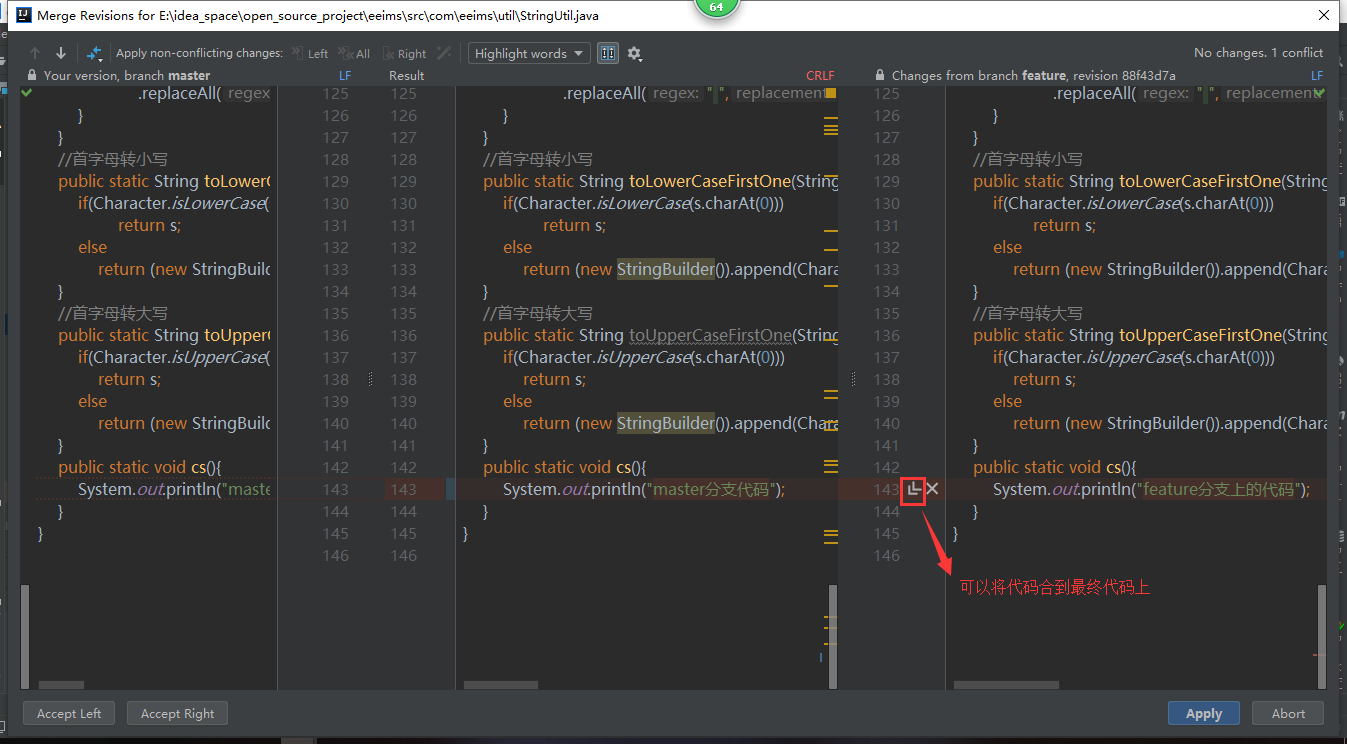The image size is (1347, 744).
Task: Click LF separator label in master pane header
Action: tap(345, 75)
